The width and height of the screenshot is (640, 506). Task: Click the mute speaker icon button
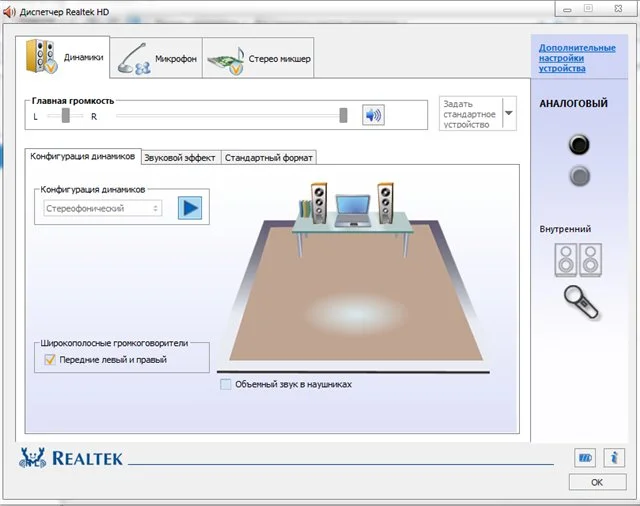[x=373, y=115]
